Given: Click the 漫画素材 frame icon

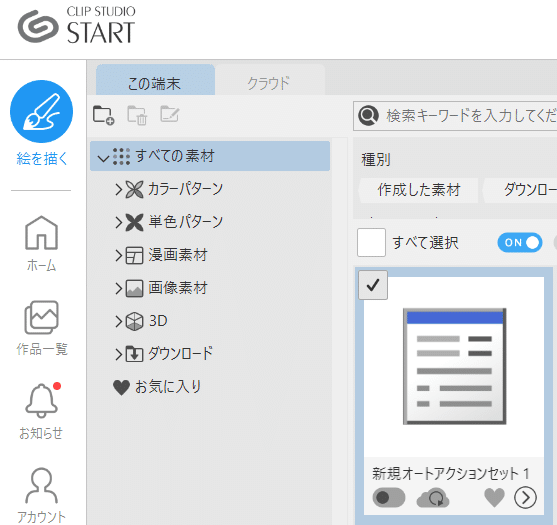Looking at the screenshot, I should click(x=135, y=255).
